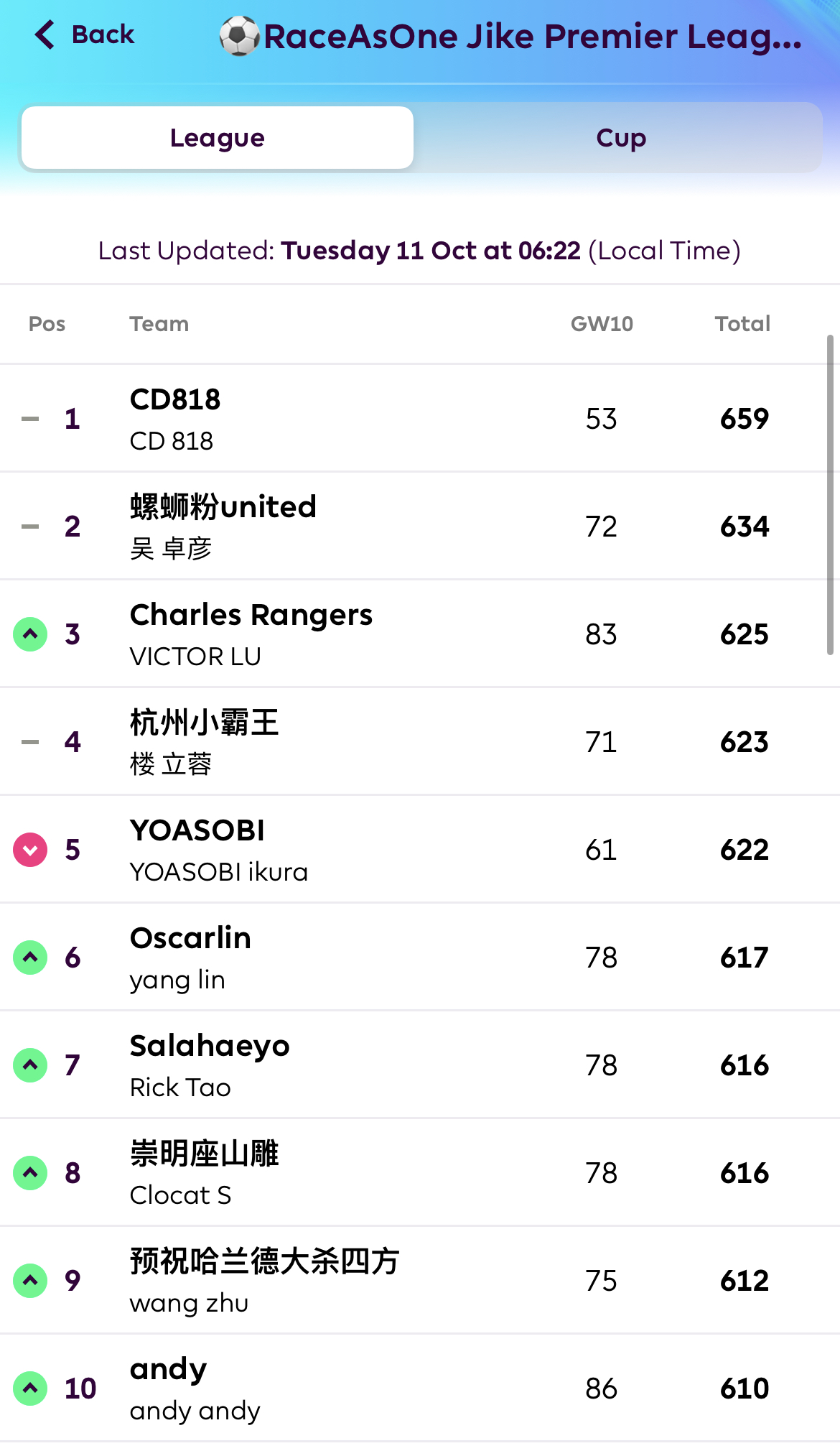
Task: Tap the league title RaceAsOne Jike Premier
Action: point(532,37)
